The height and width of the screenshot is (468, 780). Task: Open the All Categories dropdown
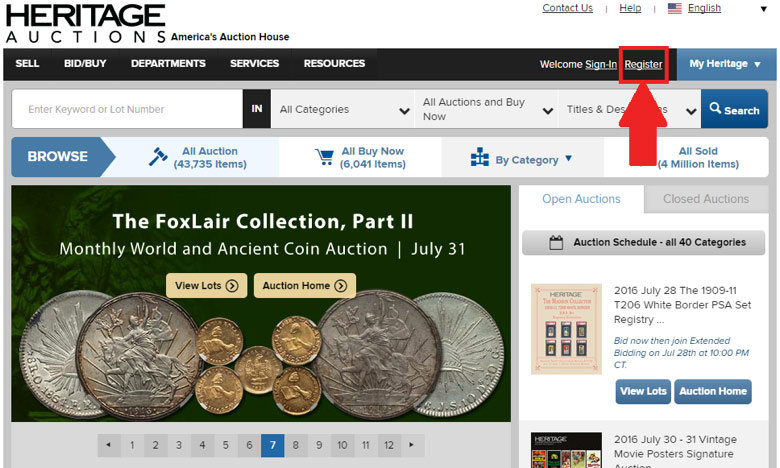tap(342, 109)
